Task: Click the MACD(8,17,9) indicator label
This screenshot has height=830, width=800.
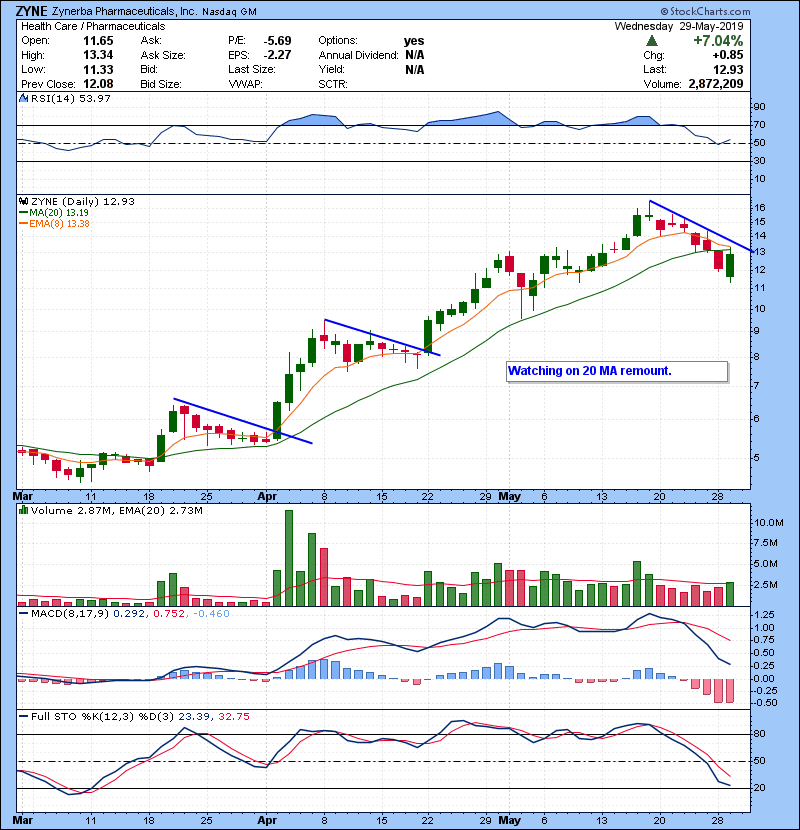Action: (x=70, y=614)
